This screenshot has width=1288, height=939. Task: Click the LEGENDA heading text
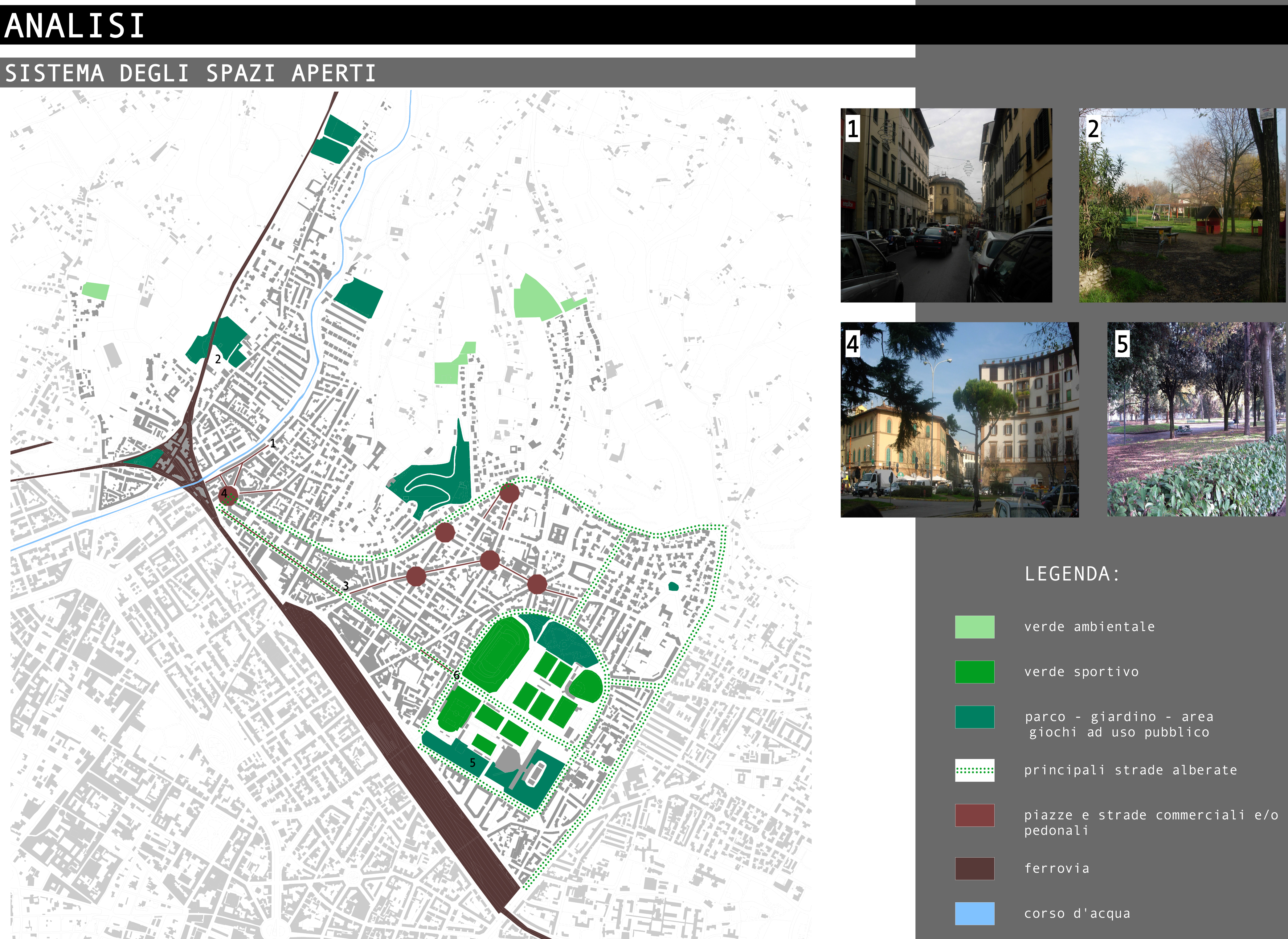pos(1072,573)
